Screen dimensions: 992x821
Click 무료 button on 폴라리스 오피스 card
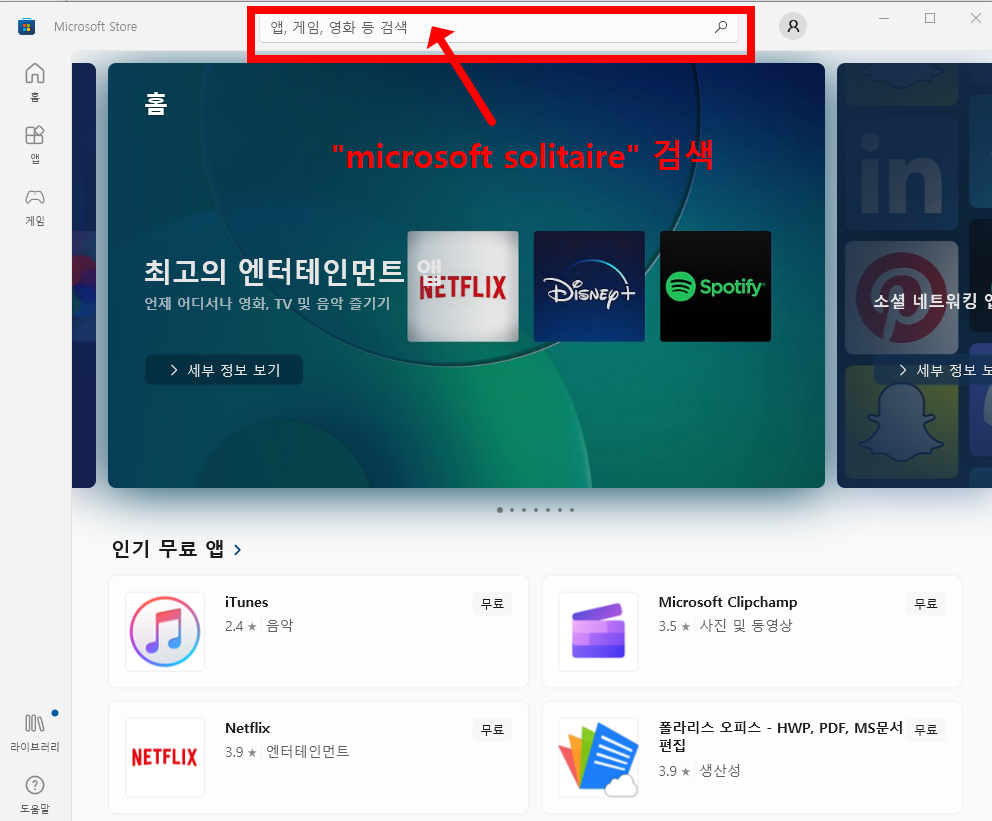(926, 729)
